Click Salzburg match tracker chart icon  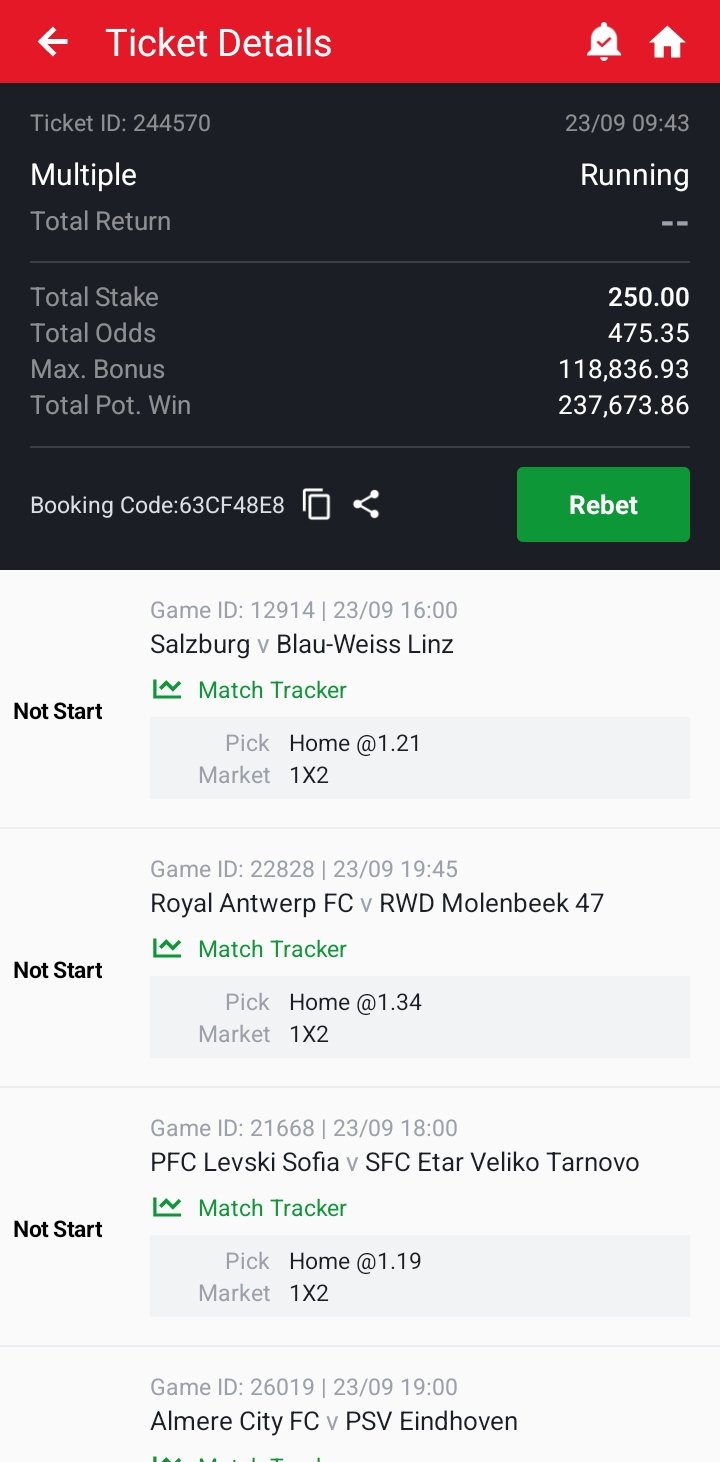coord(167,689)
